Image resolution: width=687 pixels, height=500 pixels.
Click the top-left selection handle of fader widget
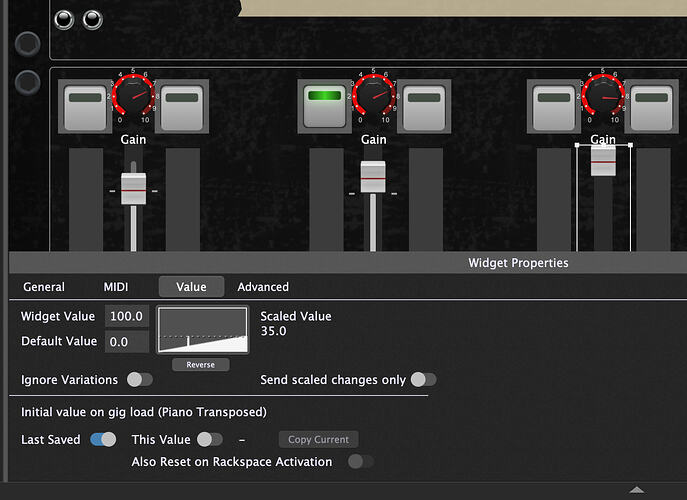point(577,145)
